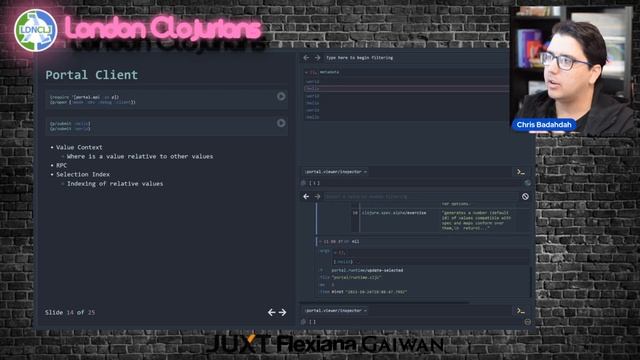The width and height of the screenshot is (640, 360).
Task: Go to previous slide arrow
Action: pyautogui.click(x=271, y=312)
